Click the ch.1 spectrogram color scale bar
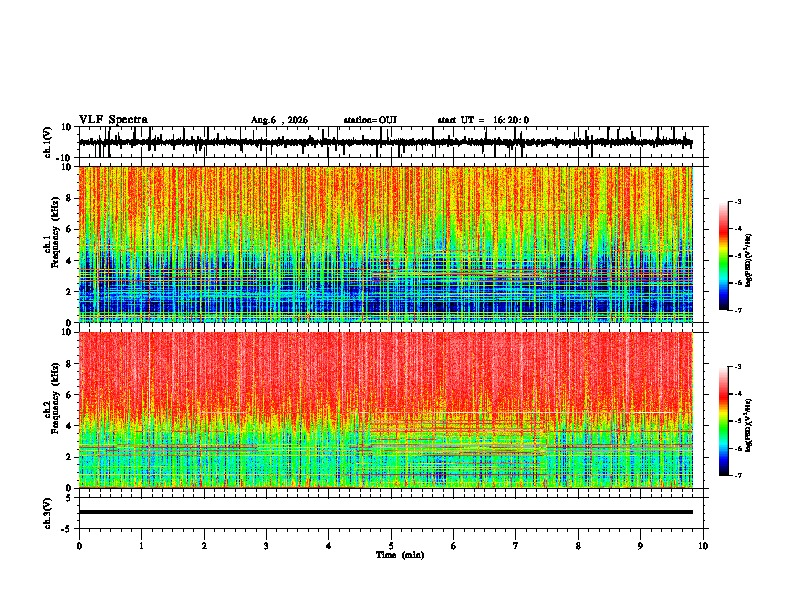792x612 pixels. click(x=723, y=256)
